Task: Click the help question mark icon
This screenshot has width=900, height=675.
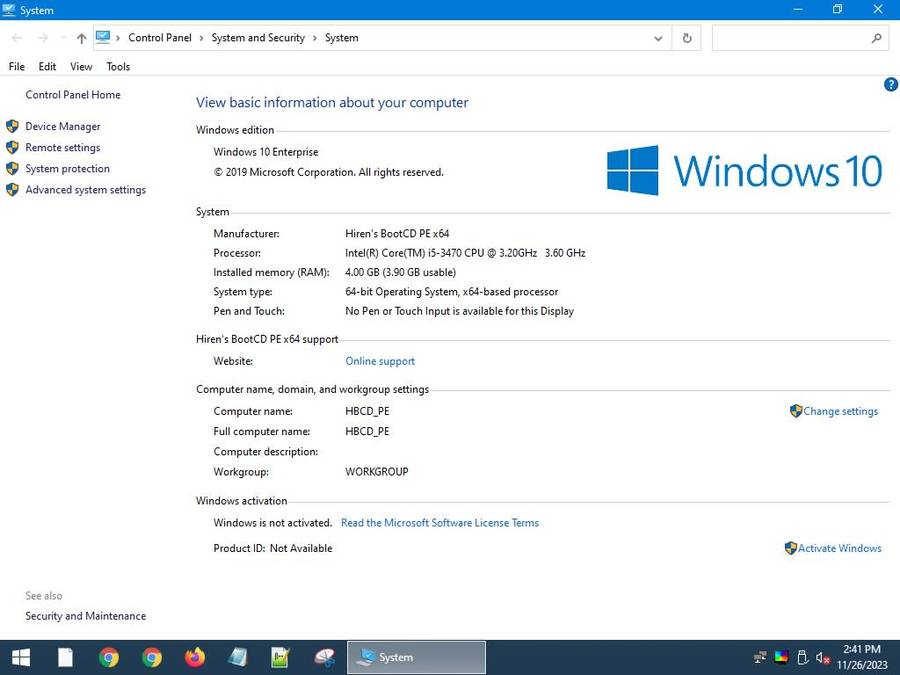Action: [890, 85]
